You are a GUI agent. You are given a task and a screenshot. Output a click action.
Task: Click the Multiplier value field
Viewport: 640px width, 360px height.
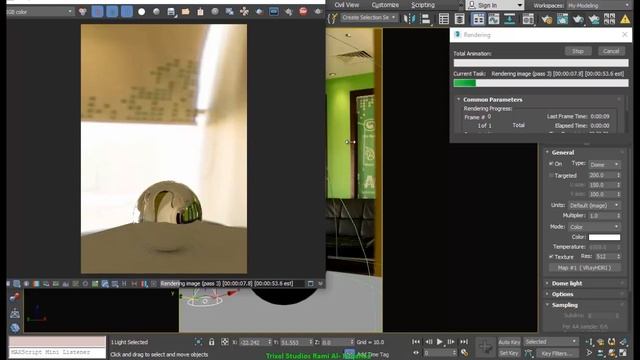(602, 216)
